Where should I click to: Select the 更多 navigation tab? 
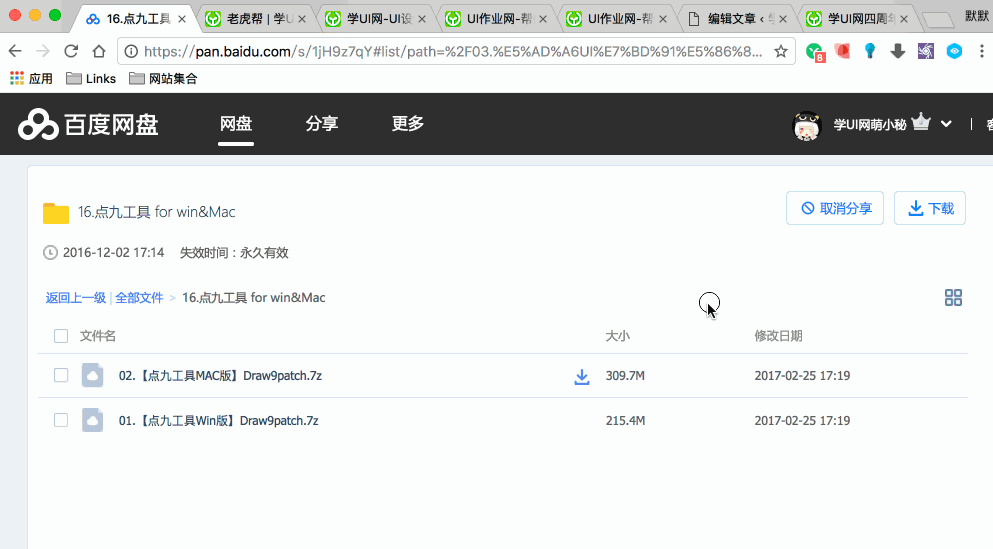[x=407, y=123]
